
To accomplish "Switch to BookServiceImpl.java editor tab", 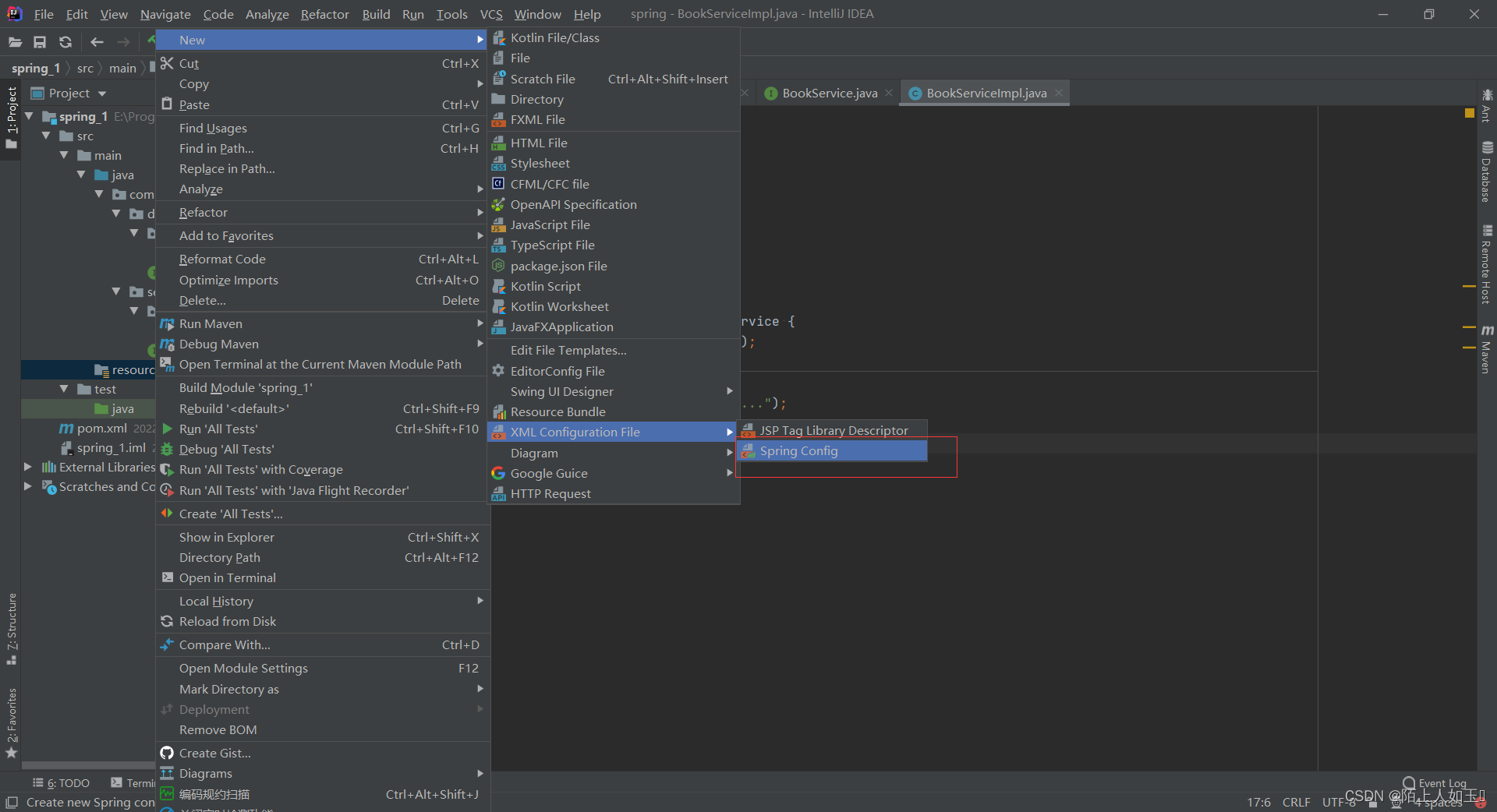I will pyautogui.click(x=986, y=93).
